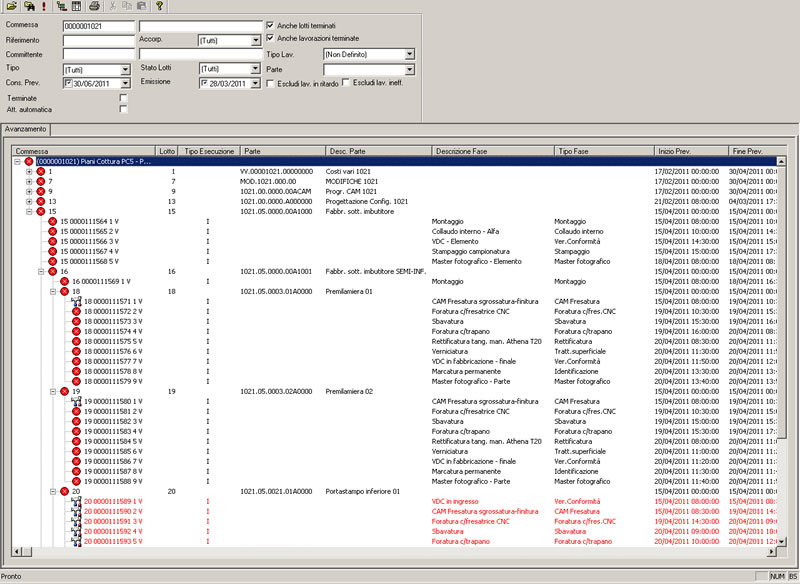Click the machine icon on row 20 0000111593 5 V
This screenshot has height=584, width=800.
click(76, 541)
